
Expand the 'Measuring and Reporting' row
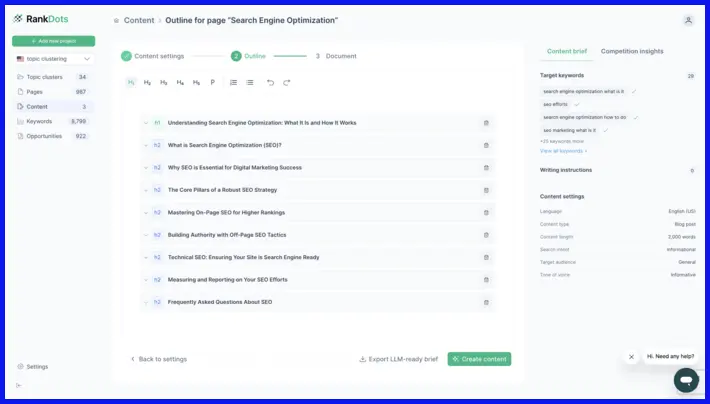pyautogui.click(x=146, y=280)
